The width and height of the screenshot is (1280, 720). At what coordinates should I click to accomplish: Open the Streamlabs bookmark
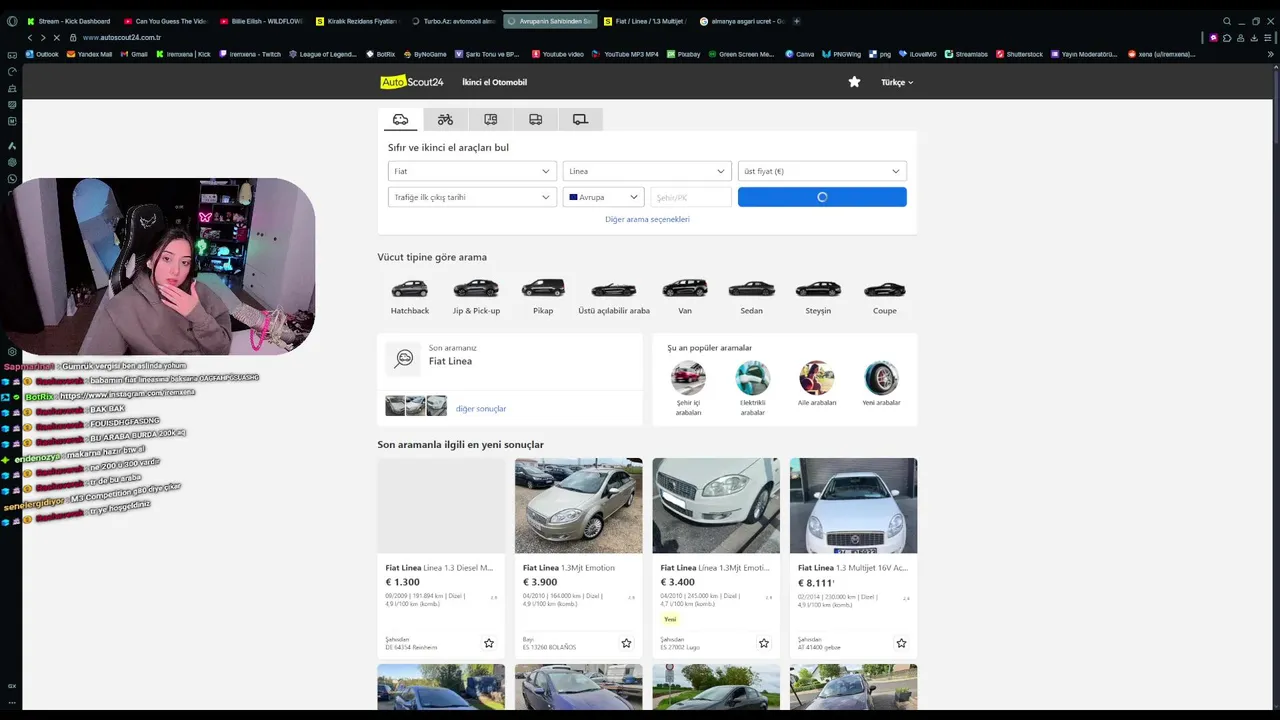click(x=967, y=54)
